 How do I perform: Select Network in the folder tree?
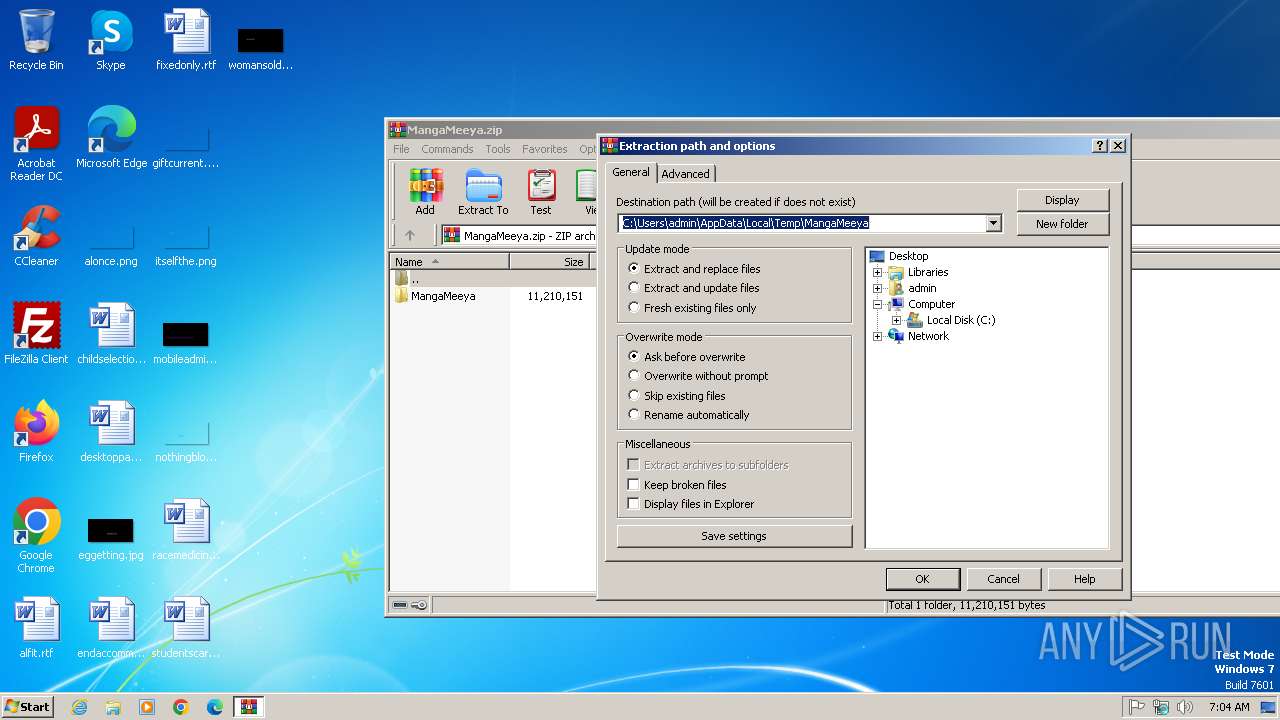(x=919, y=336)
